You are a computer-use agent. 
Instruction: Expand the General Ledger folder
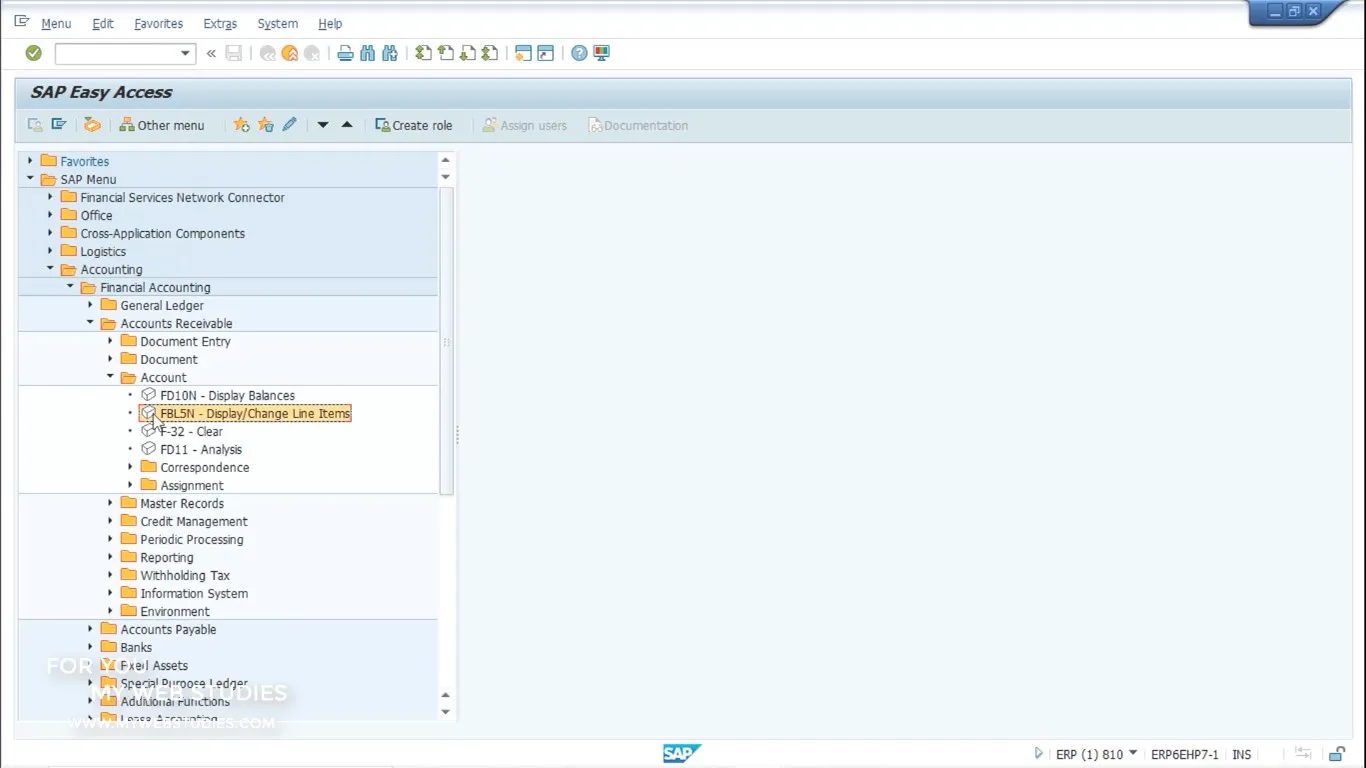click(90, 305)
